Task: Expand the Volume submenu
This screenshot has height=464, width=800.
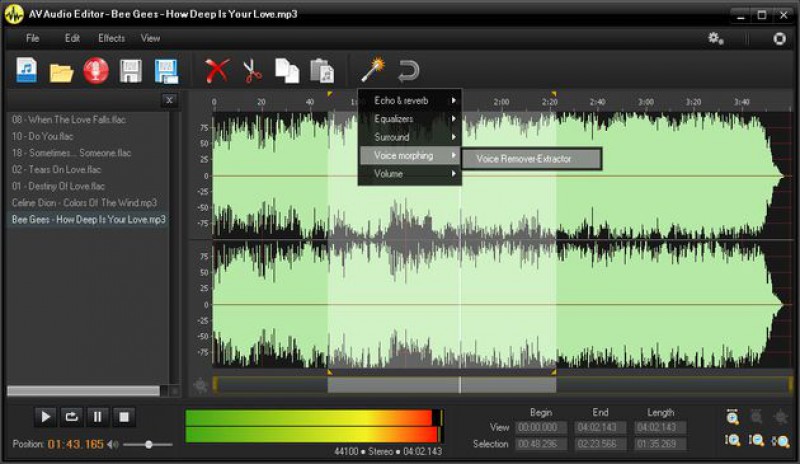Action: [x=410, y=174]
